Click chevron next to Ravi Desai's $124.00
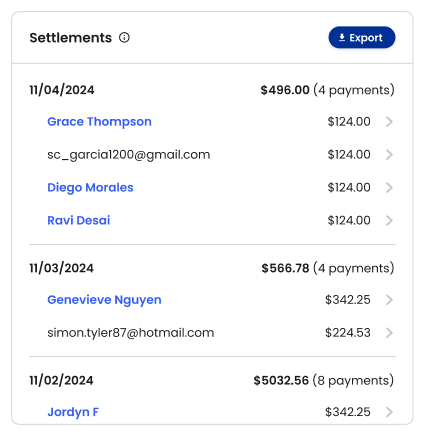 click(x=389, y=220)
